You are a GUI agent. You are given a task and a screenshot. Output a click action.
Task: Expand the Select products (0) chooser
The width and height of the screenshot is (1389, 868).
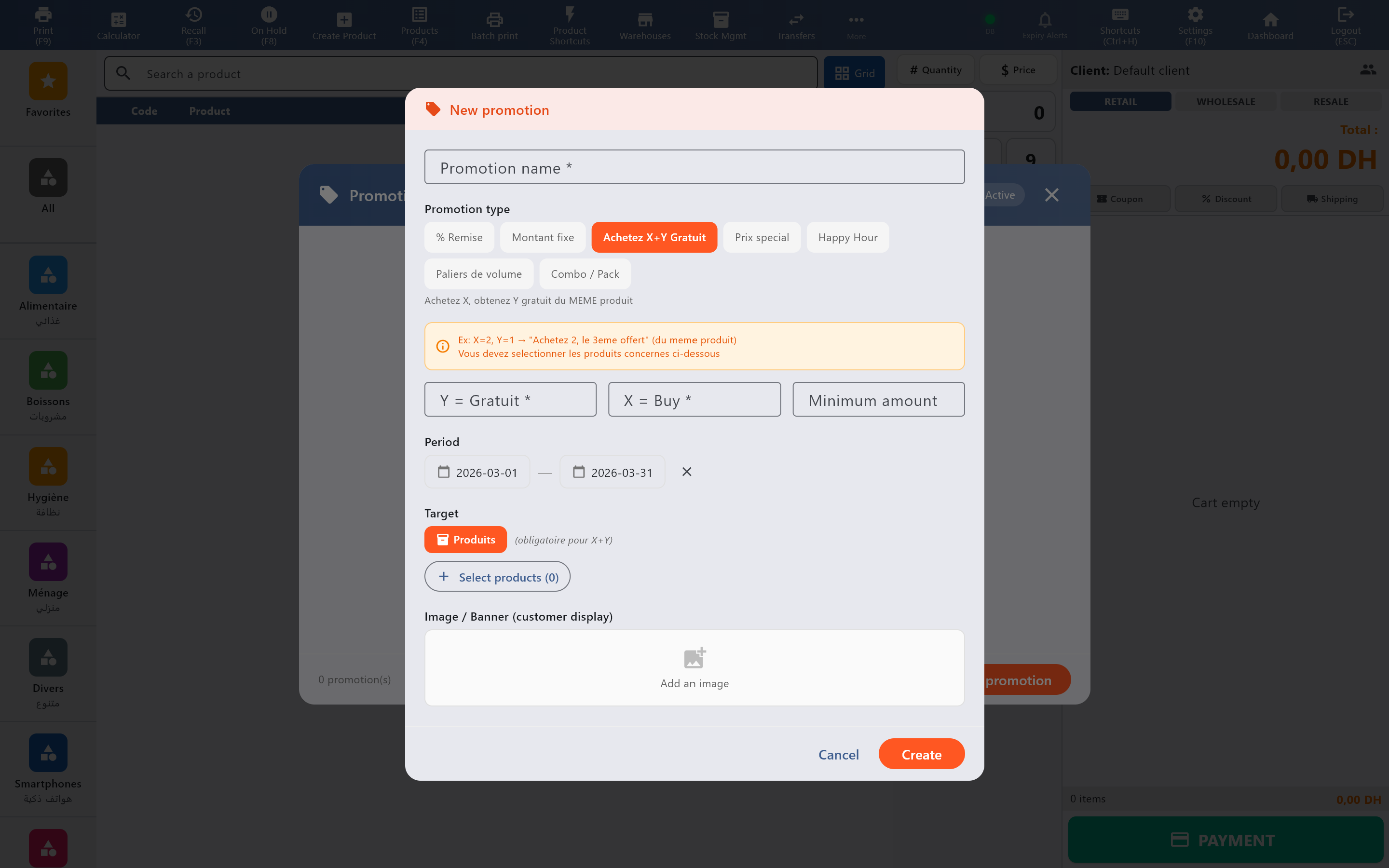[497, 577]
